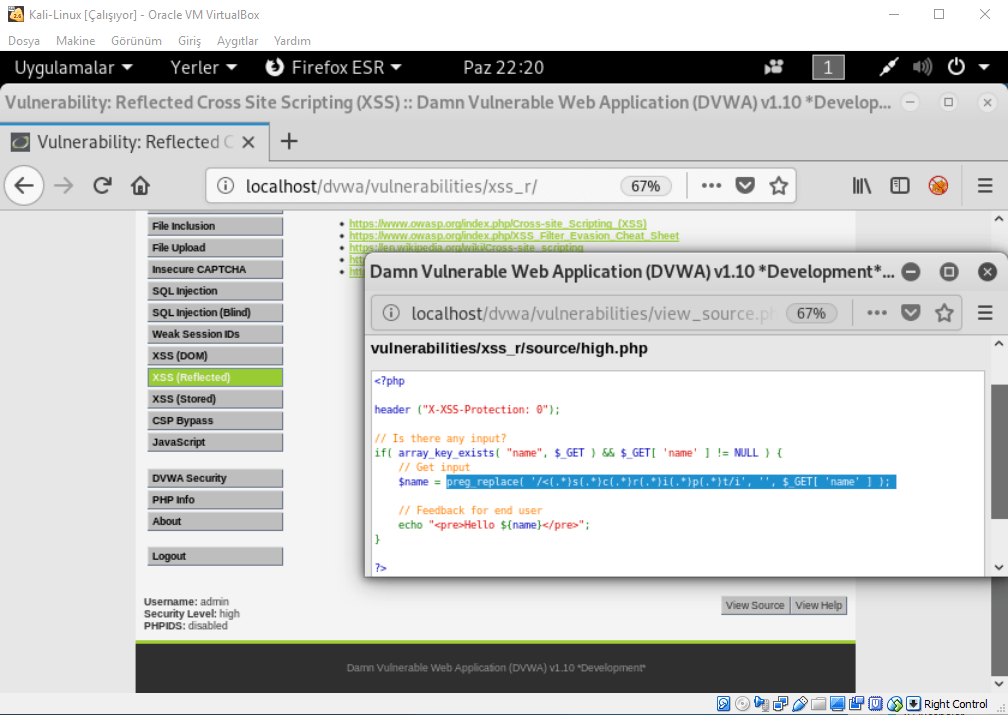
Task: Open the new tab plus button
Action: (289, 141)
